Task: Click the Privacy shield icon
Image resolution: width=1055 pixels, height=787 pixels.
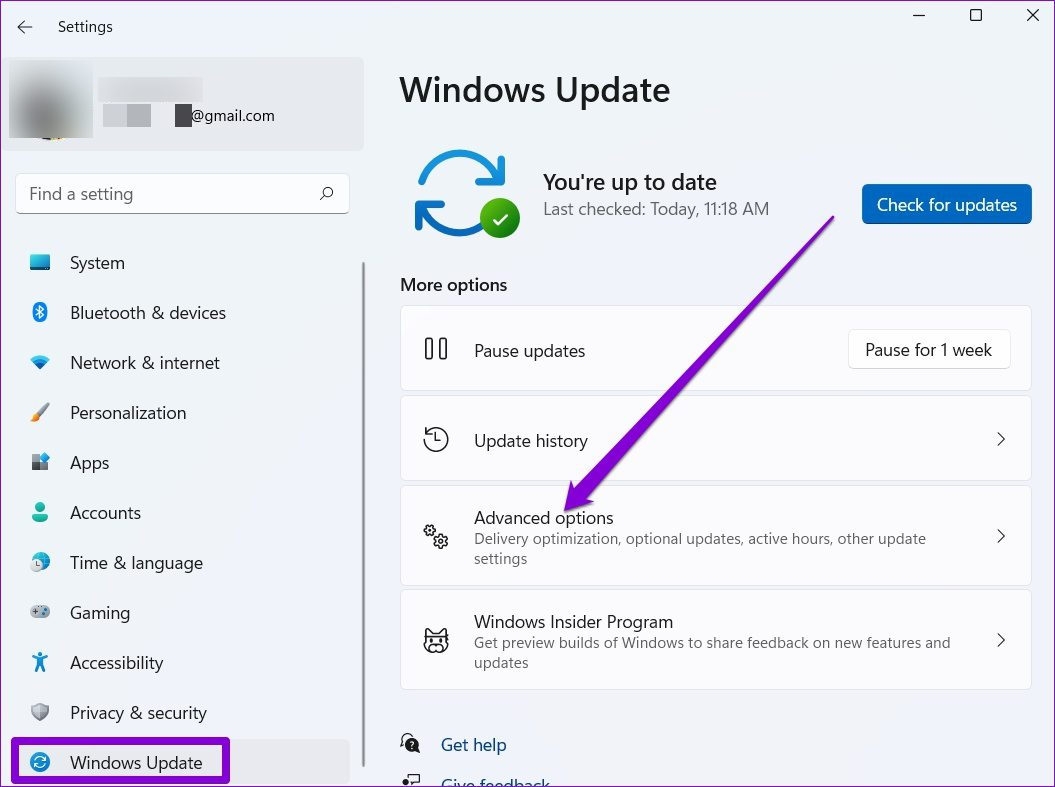Action: coord(40,712)
